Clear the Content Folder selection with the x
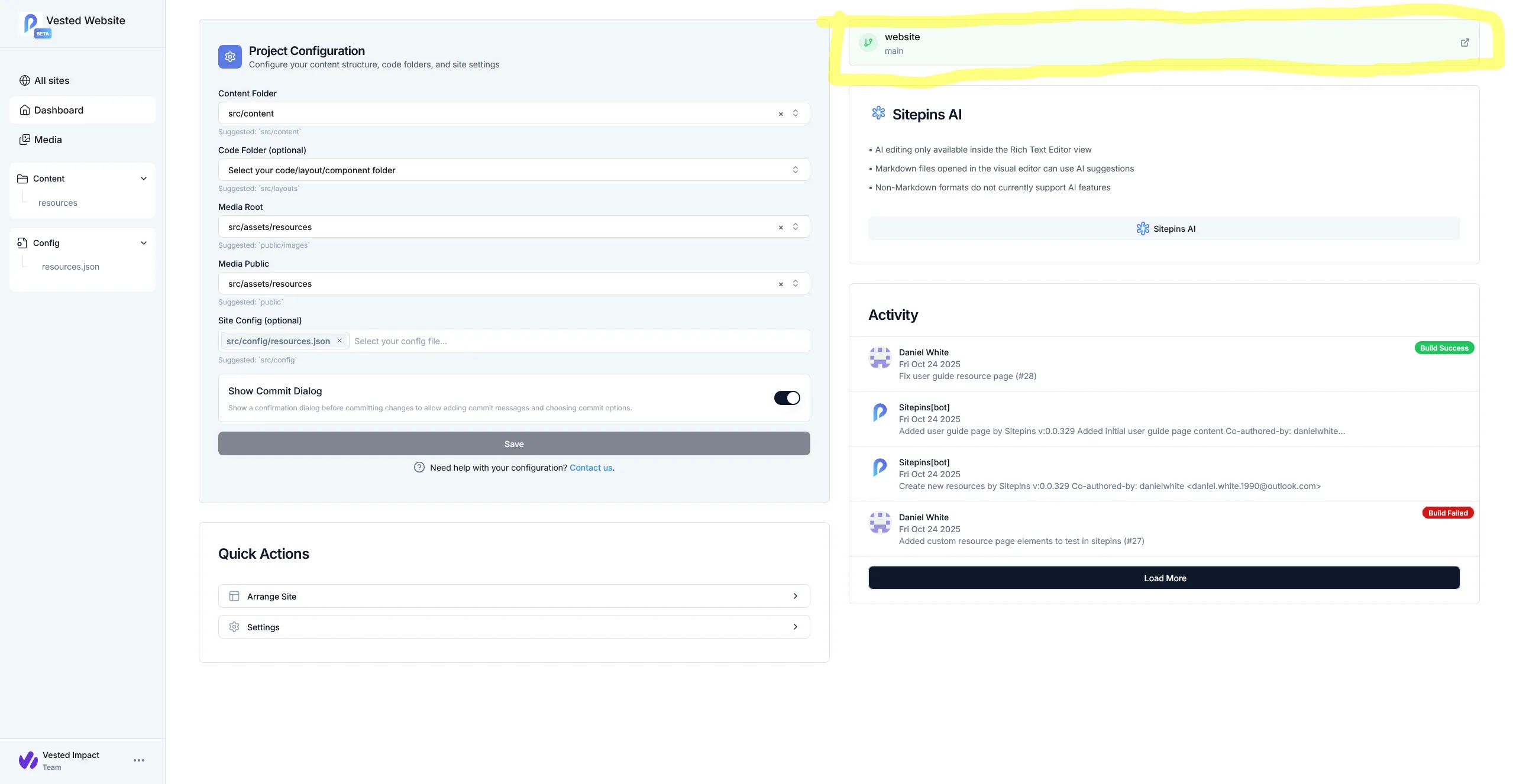 (780, 113)
